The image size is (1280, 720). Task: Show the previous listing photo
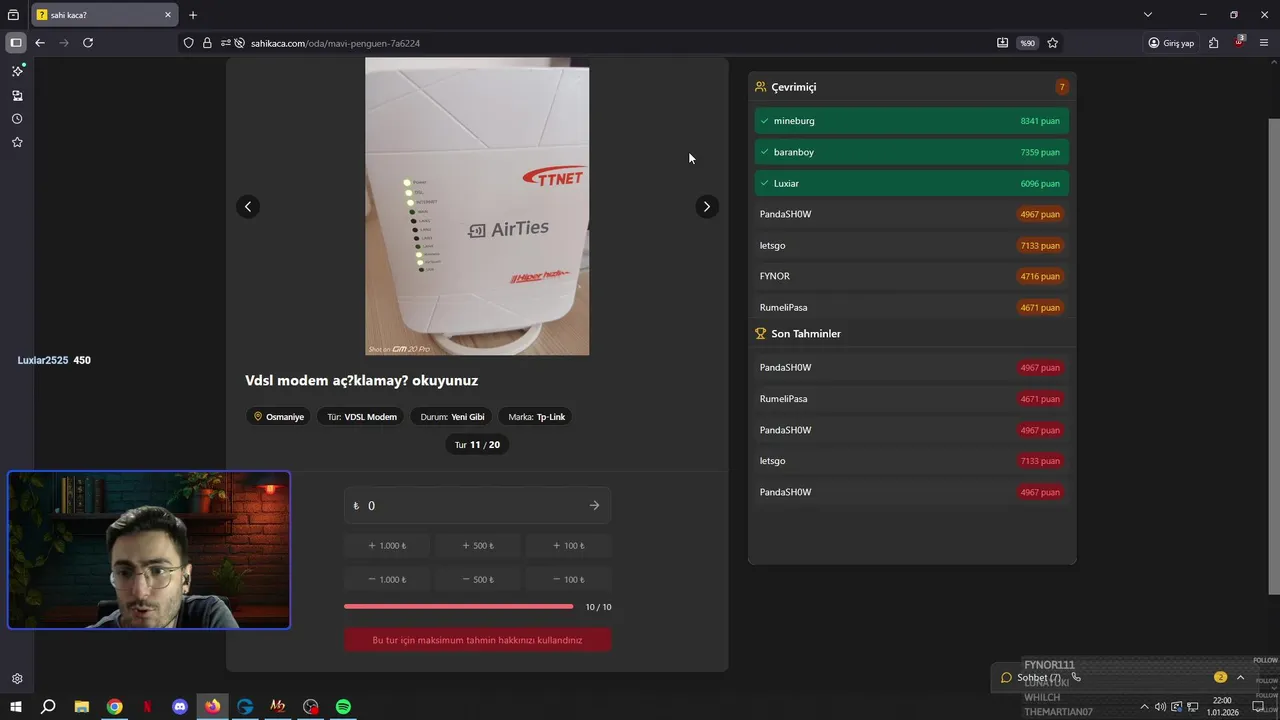(248, 206)
